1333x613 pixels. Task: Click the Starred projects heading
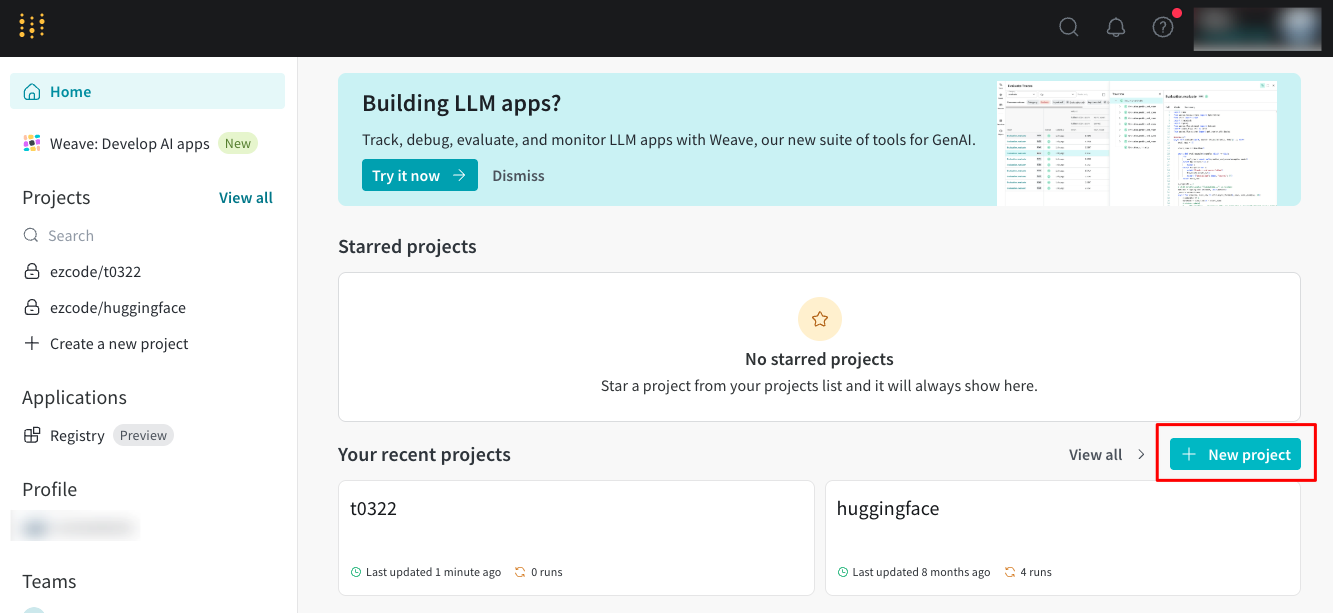pos(407,246)
